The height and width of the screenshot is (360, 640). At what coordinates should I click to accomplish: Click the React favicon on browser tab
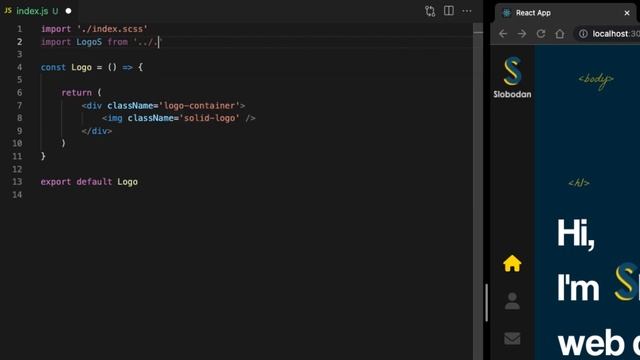pyautogui.click(x=507, y=13)
